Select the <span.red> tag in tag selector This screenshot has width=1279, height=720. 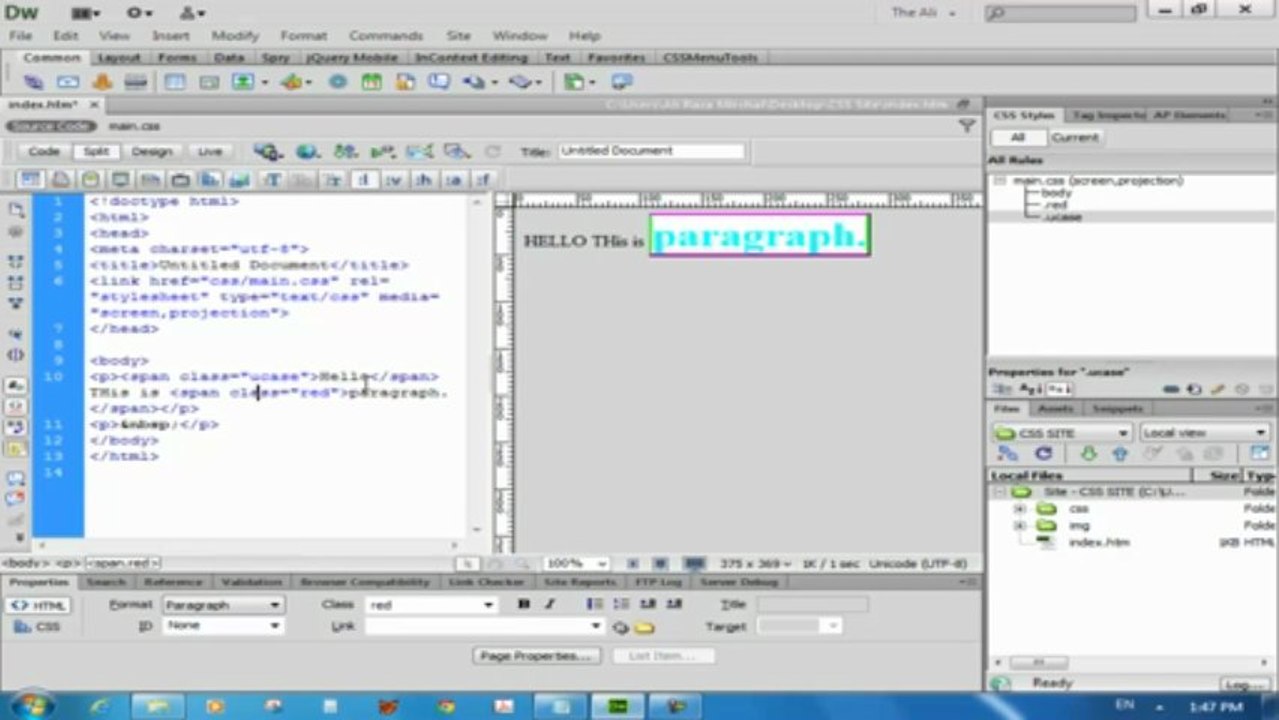[123, 564]
